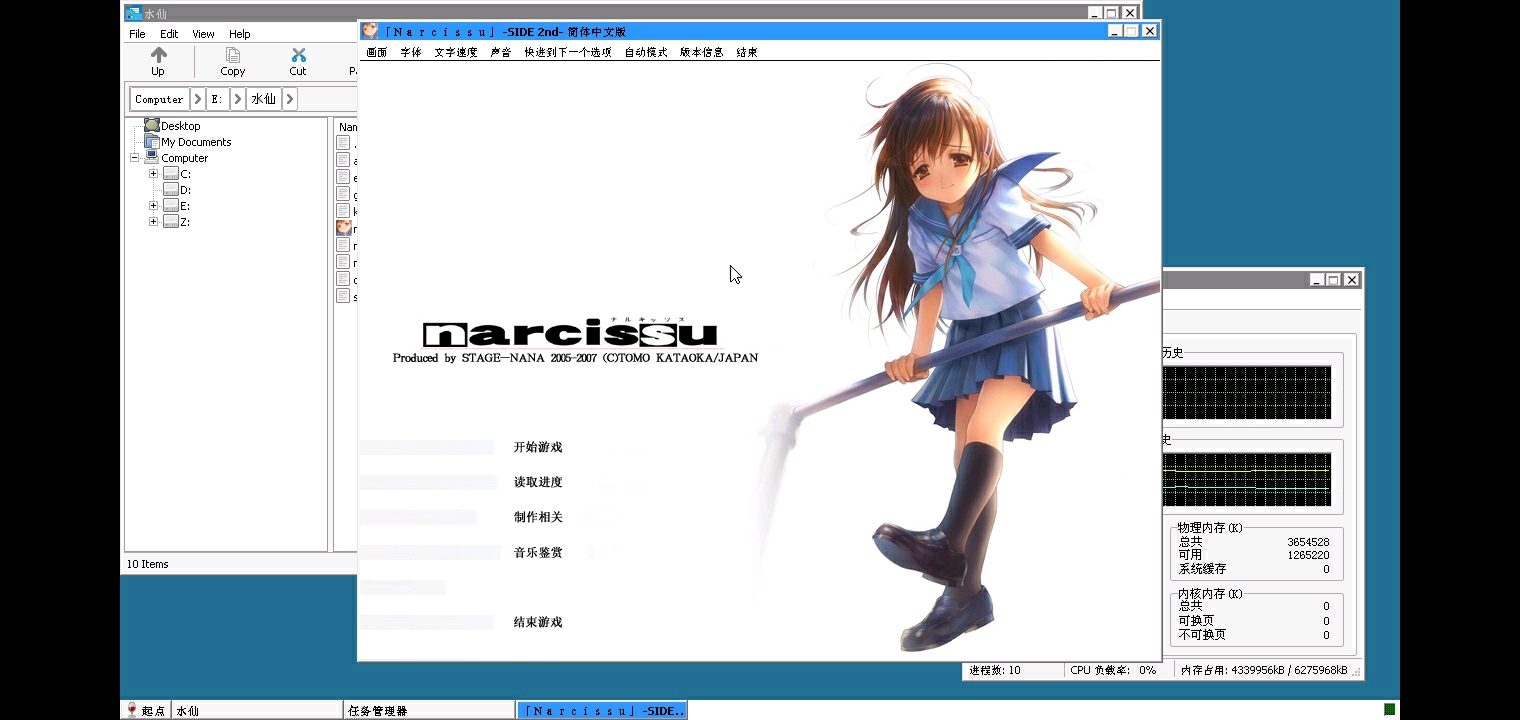The image size is (1520, 720).
Task: Click the wine glass start icon on taskbar
Action: (x=132, y=710)
